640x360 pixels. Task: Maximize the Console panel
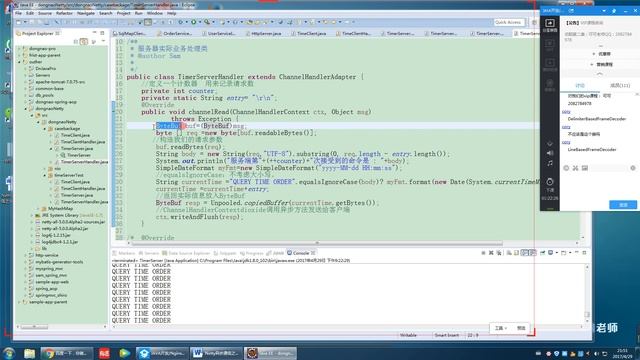(584, 253)
